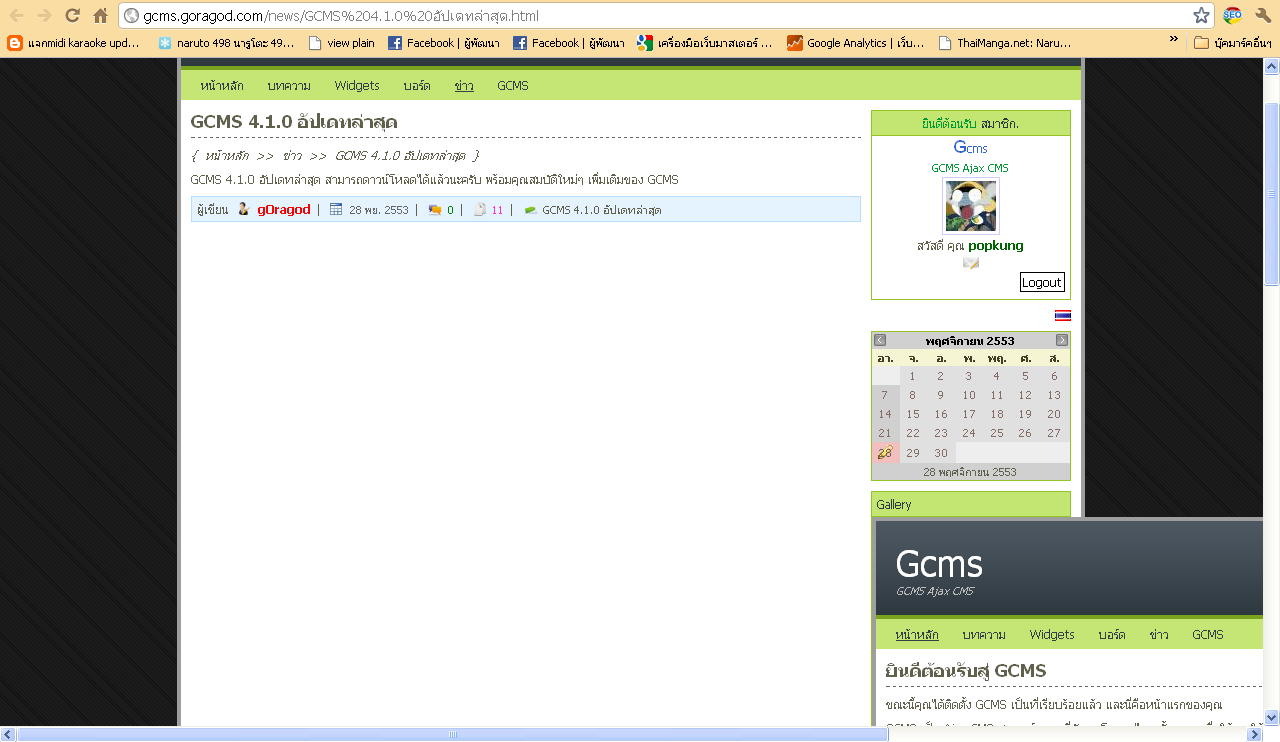Open the บอร์ด menu in main site
The image size is (1280, 742).
coord(417,86)
